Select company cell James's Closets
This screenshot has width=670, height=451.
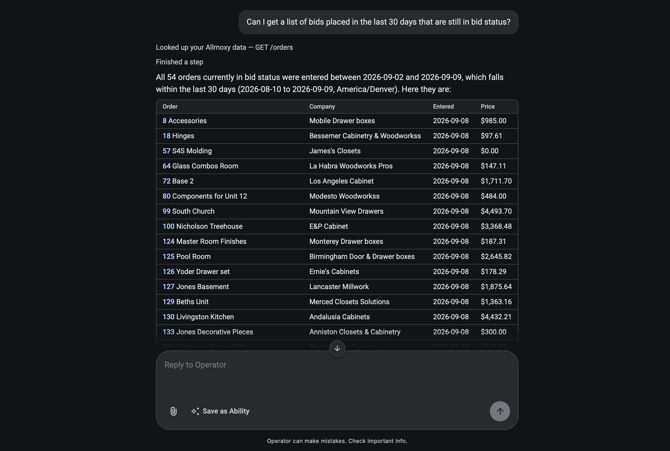coord(335,151)
